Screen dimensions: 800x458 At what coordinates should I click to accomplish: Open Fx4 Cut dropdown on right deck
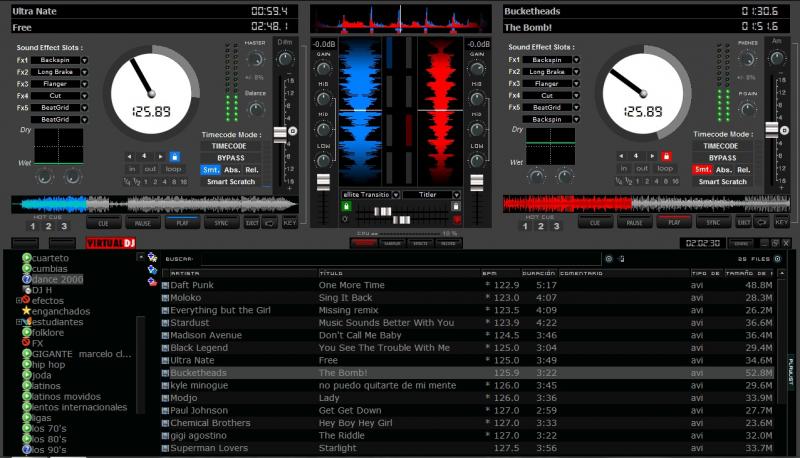point(576,95)
